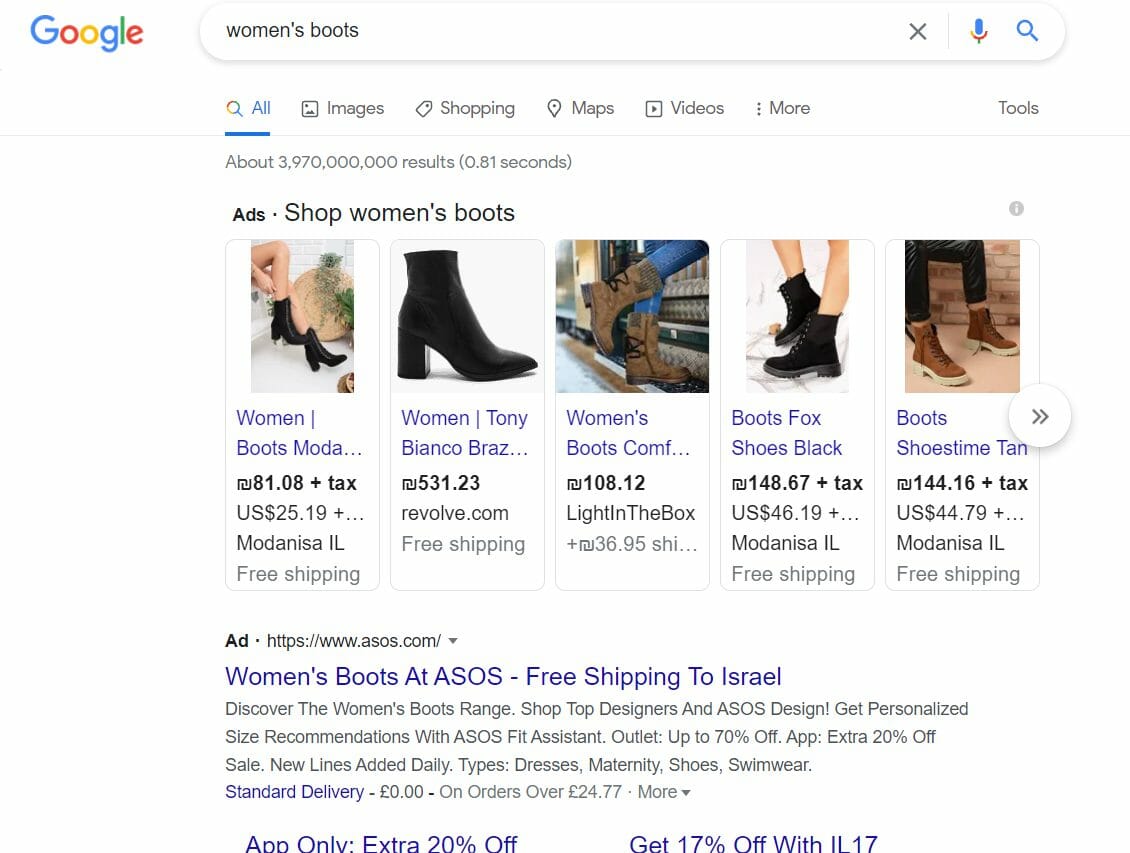Switch to the Shopping tab
Image resolution: width=1130 pixels, height=853 pixels.
pos(465,108)
